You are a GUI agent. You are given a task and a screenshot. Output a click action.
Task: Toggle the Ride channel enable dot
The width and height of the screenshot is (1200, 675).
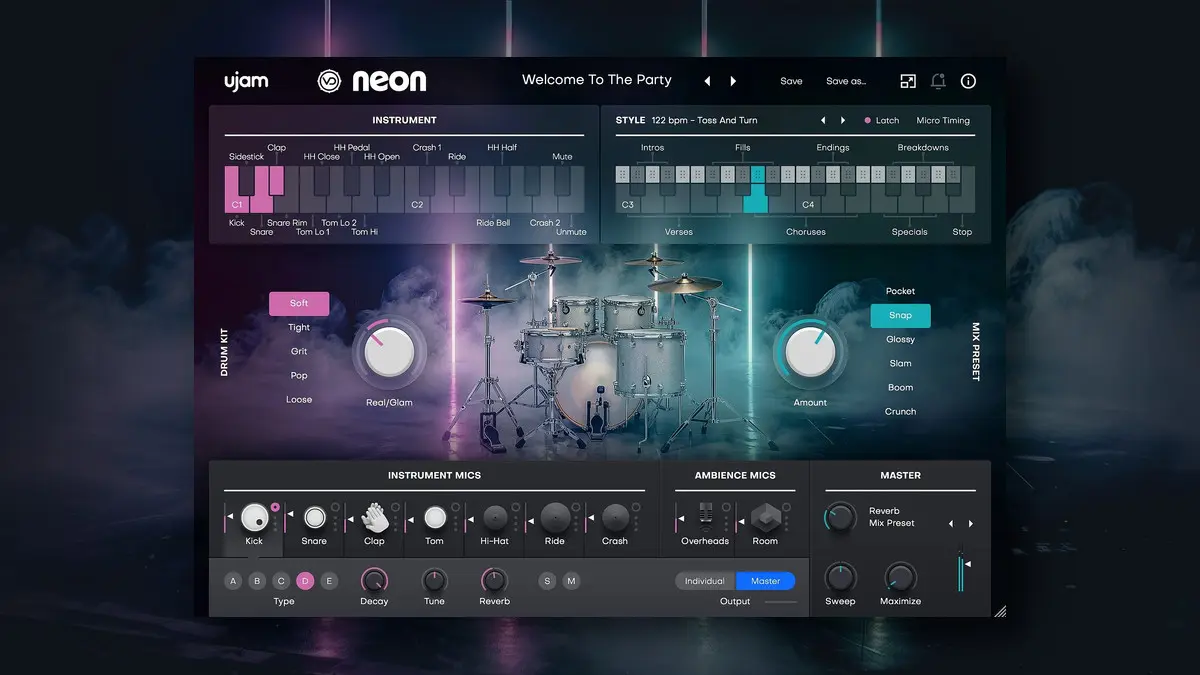tap(576, 507)
